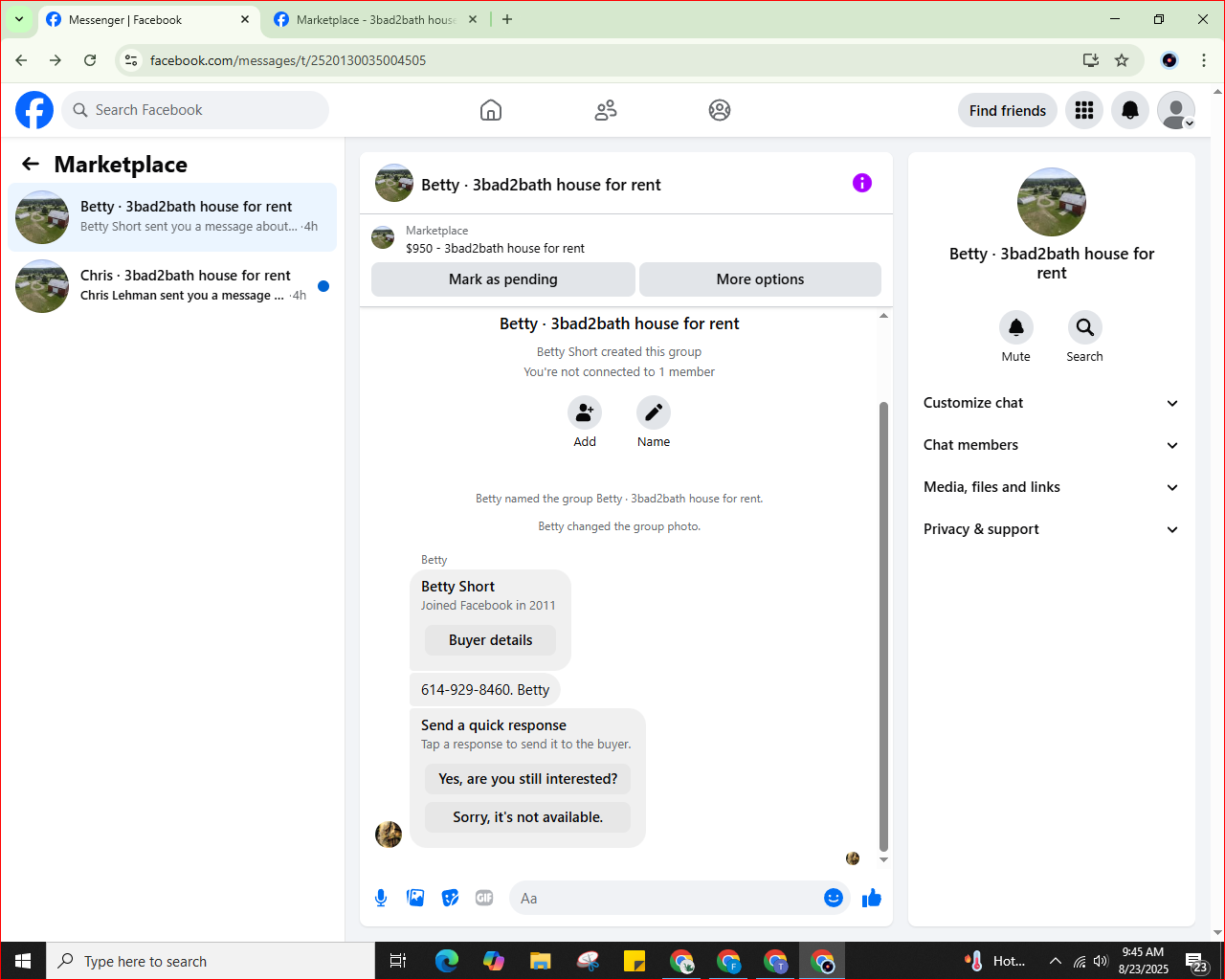Open the Home icon in top navigation
1225x980 pixels.
coord(491,110)
